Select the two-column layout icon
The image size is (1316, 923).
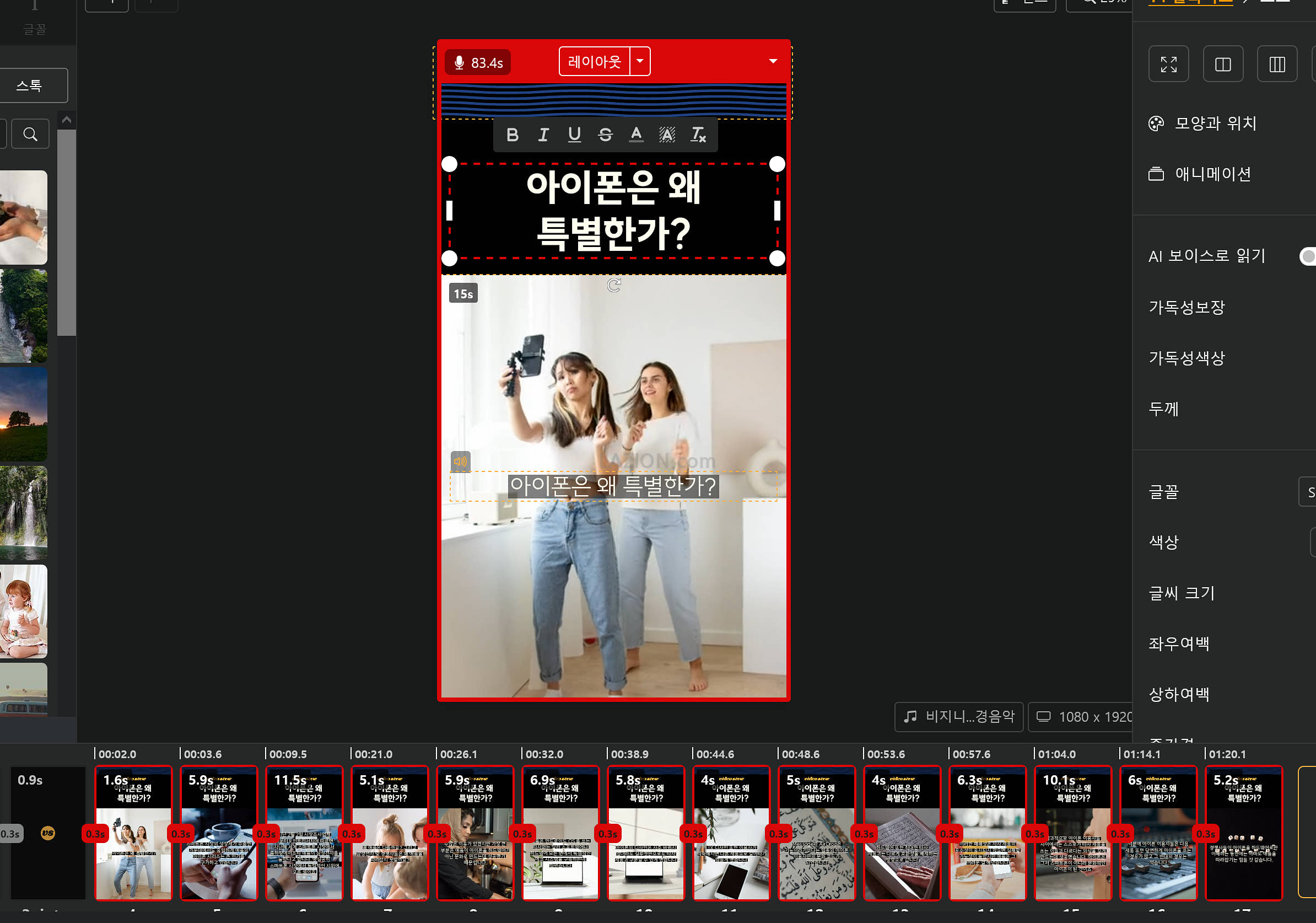(1222, 64)
